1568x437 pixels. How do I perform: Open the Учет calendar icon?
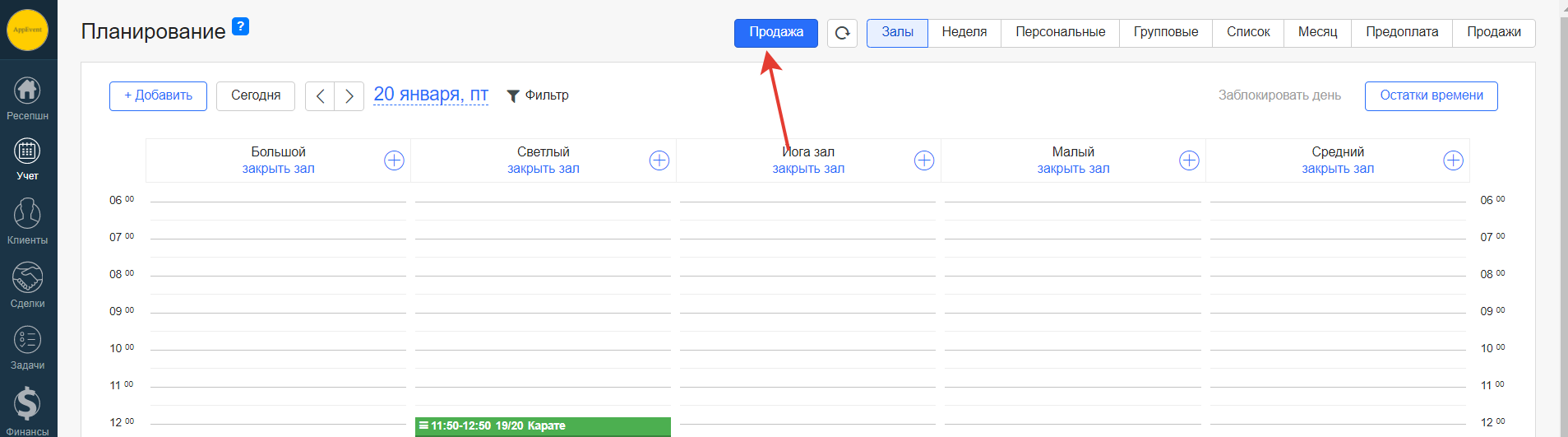pyautogui.click(x=27, y=151)
